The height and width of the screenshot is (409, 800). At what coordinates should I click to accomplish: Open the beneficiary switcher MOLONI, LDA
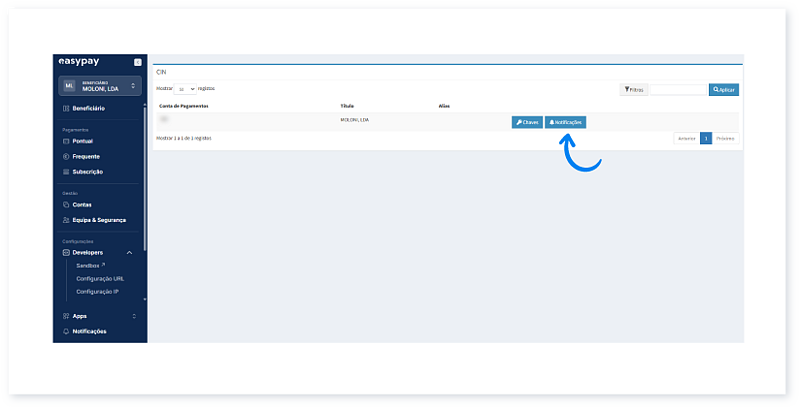[100, 87]
